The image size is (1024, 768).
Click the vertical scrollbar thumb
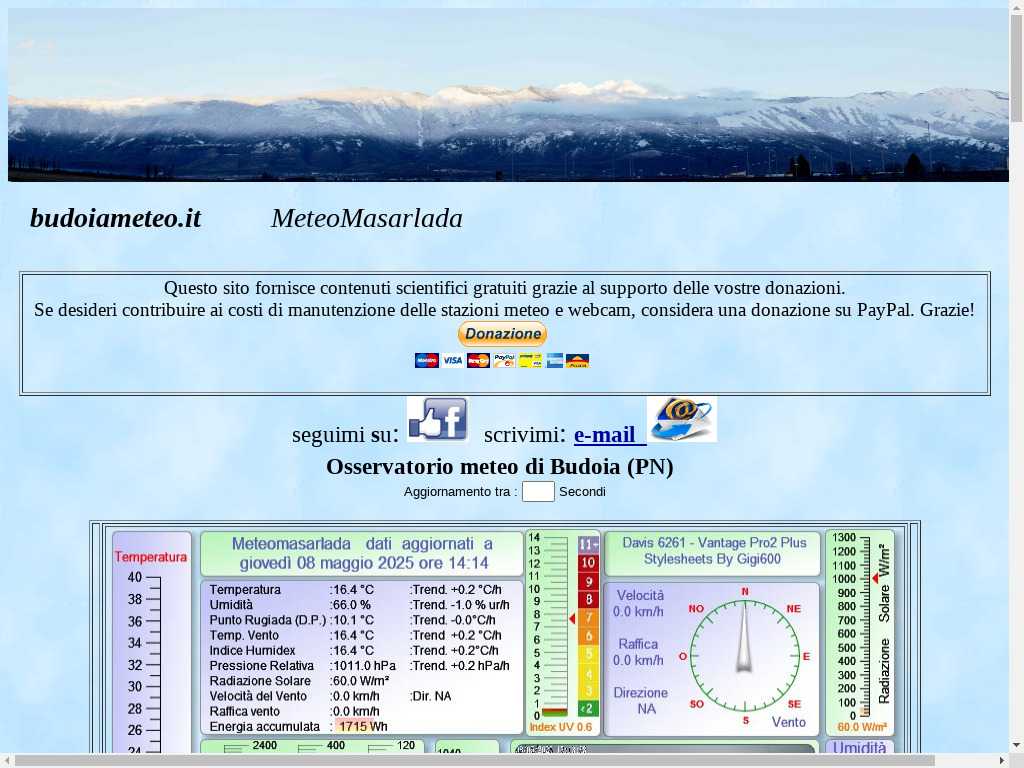(1017, 67)
